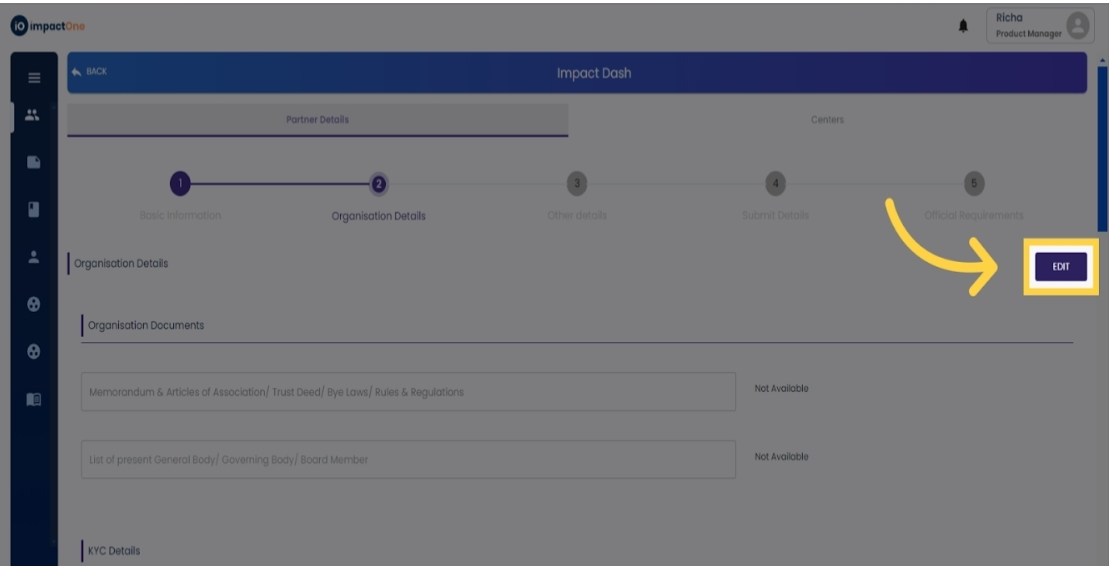Go to step 2 Organisation Details
Image resolution: width=1109 pixels, height=566 pixels.
[378, 184]
